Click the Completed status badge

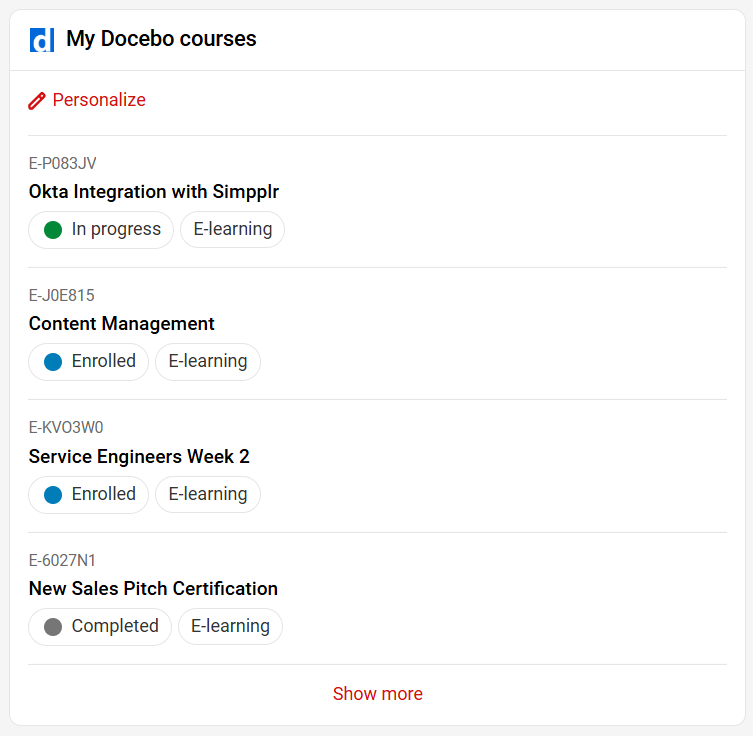coord(100,627)
